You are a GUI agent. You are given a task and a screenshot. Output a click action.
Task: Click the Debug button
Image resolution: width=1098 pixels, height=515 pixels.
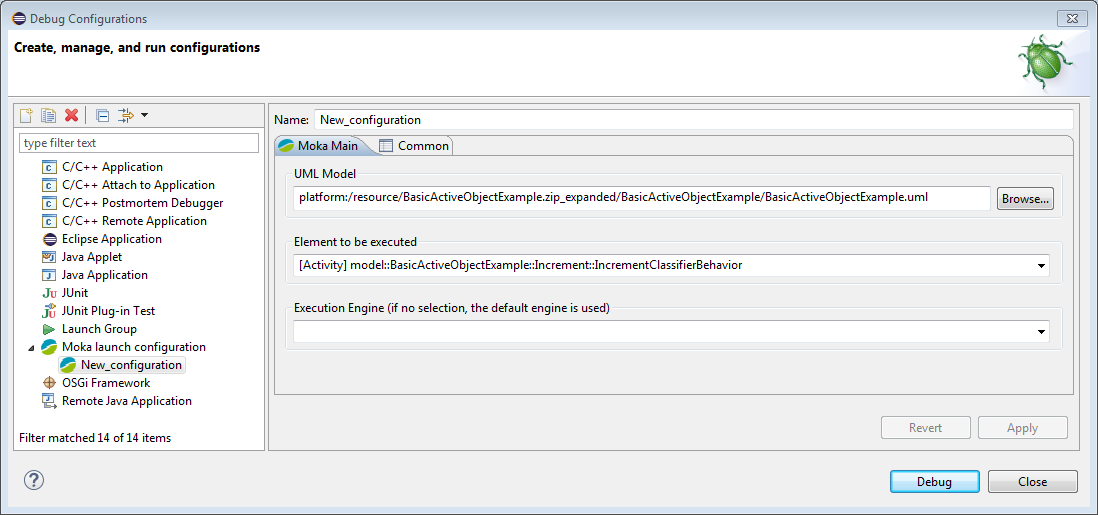pos(934,482)
